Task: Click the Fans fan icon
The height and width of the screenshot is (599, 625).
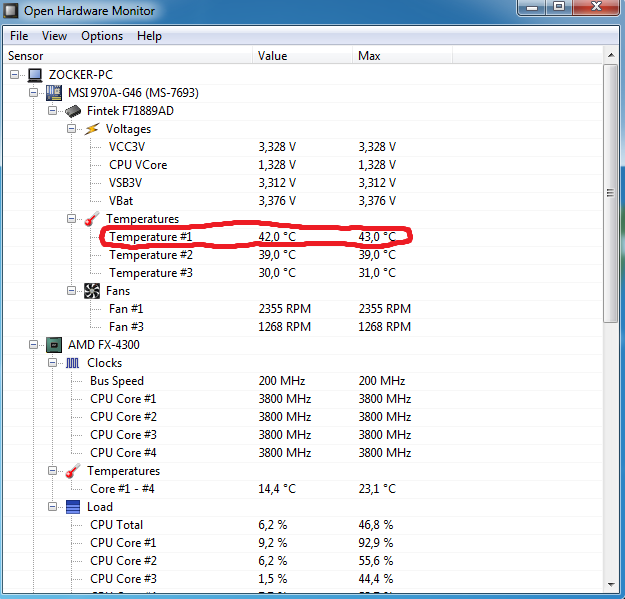Action: click(x=92, y=291)
